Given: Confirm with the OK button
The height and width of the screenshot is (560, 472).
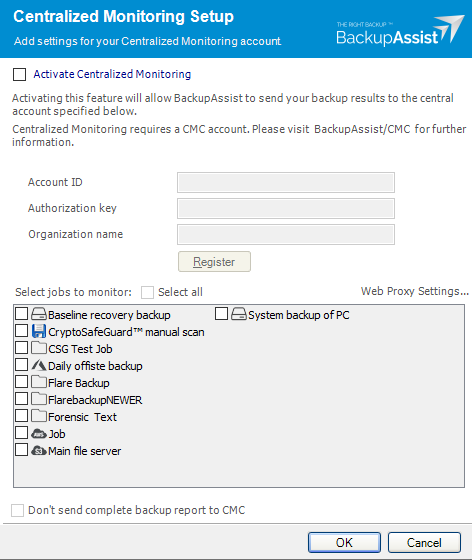Looking at the screenshot, I should click(344, 542).
